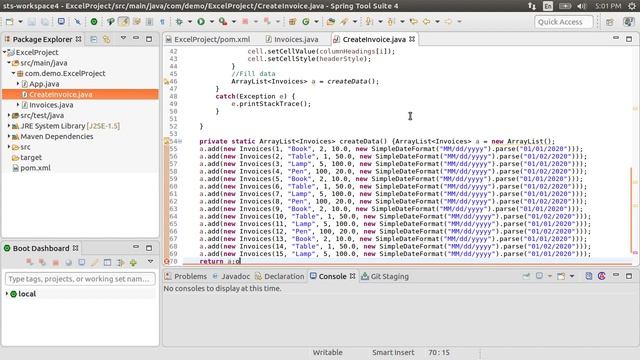Click the network indicator in top bar
640x360 pixels.
click(532, 6)
